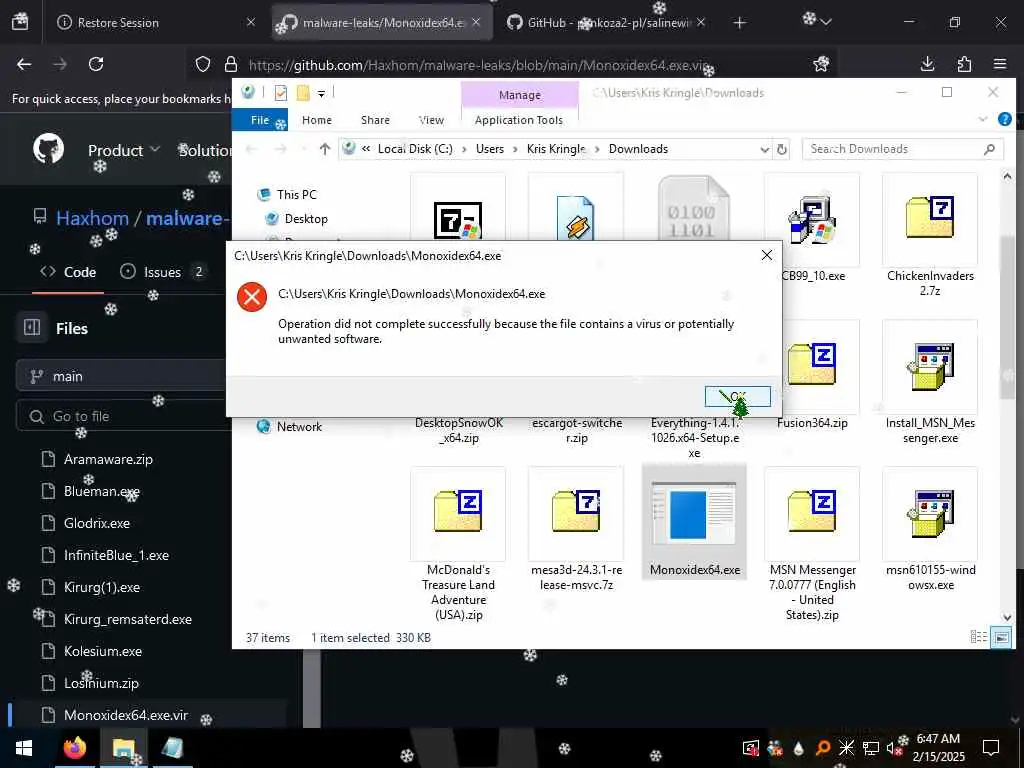Click the tracking protection shield icon
The height and width of the screenshot is (768, 1024).
point(203,64)
